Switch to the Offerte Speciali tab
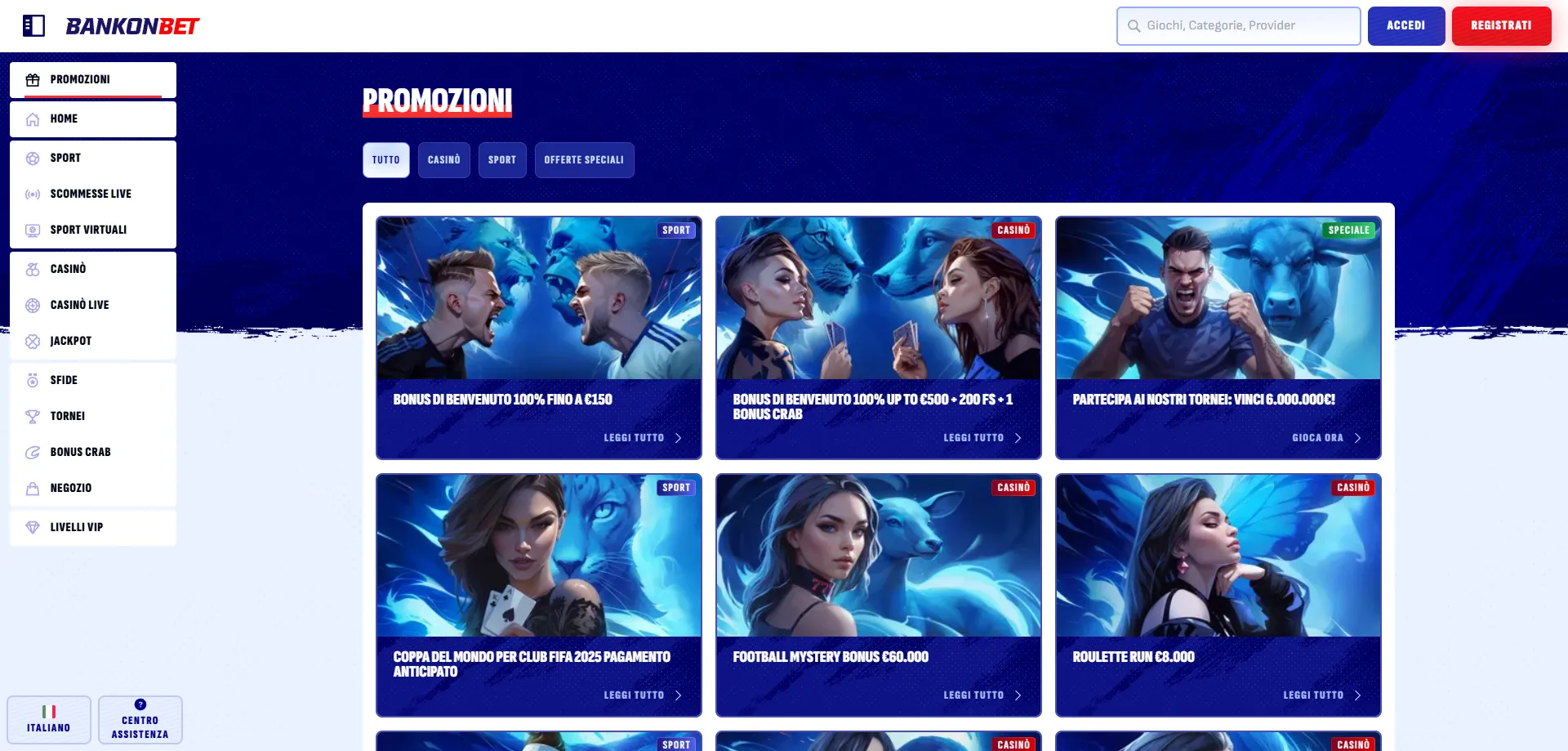The height and width of the screenshot is (751, 1568). (584, 160)
